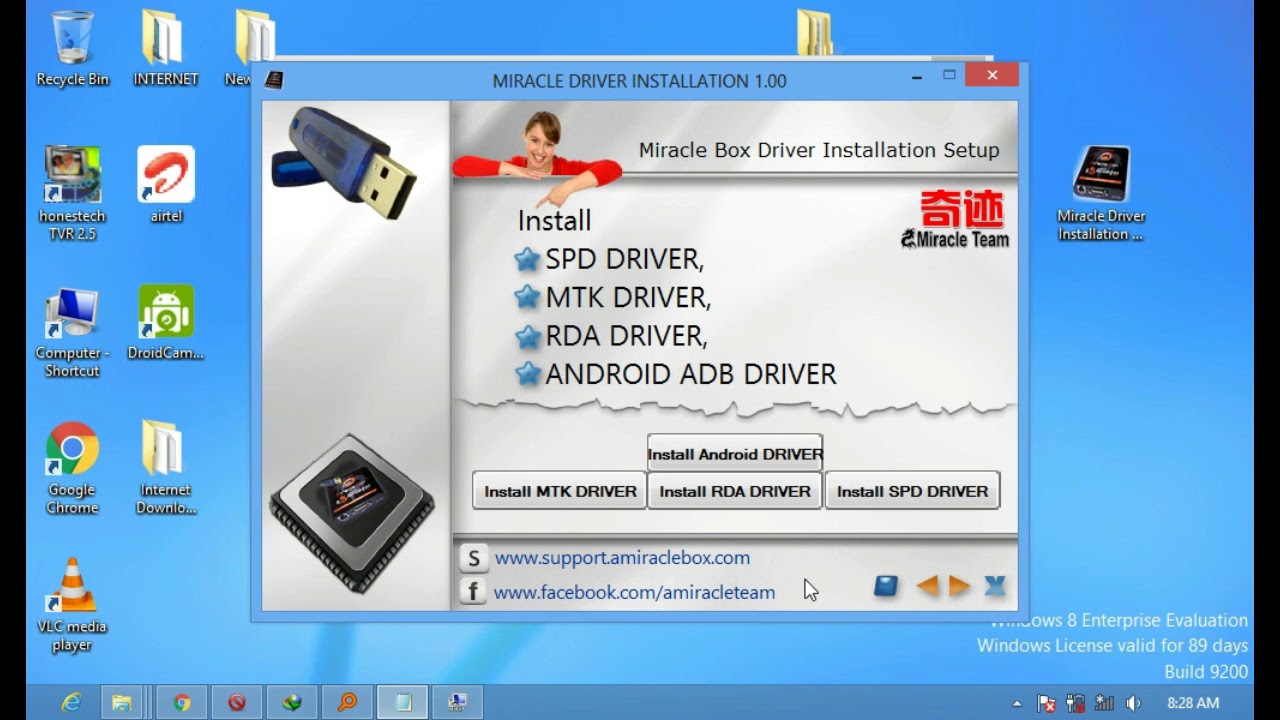
Task: Click the Miracle Team logo
Action: pyautogui.click(x=955, y=219)
